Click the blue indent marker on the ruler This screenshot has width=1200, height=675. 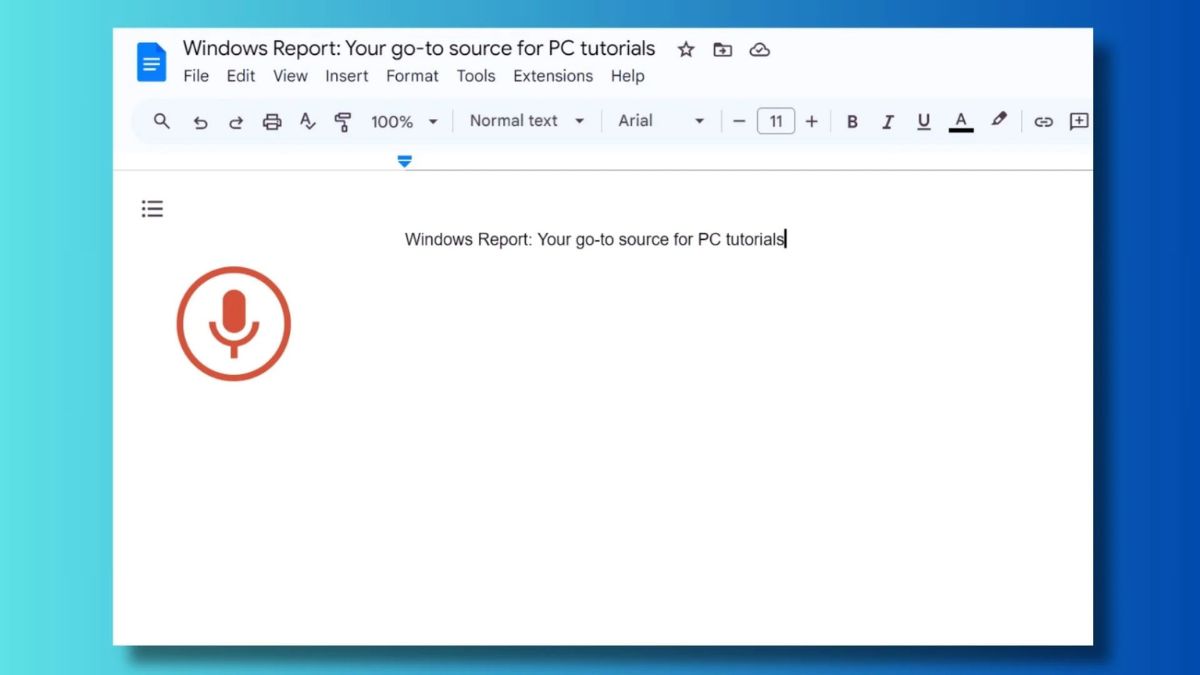click(404, 161)
